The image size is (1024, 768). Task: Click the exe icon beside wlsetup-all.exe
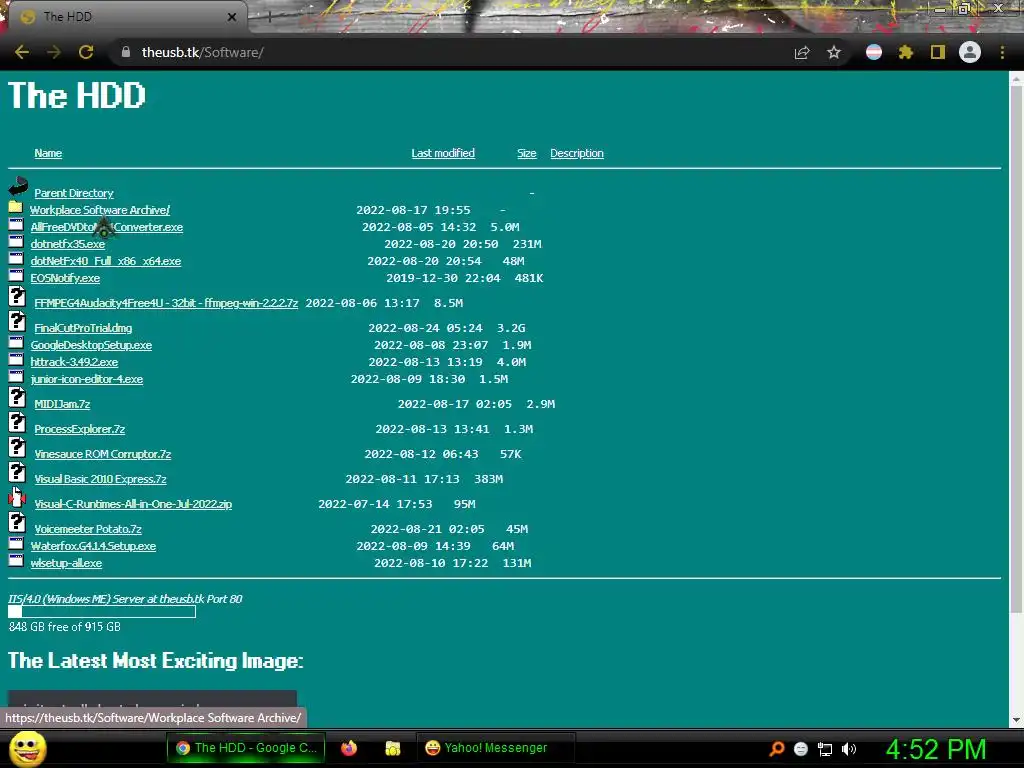(x=16, y=560)
